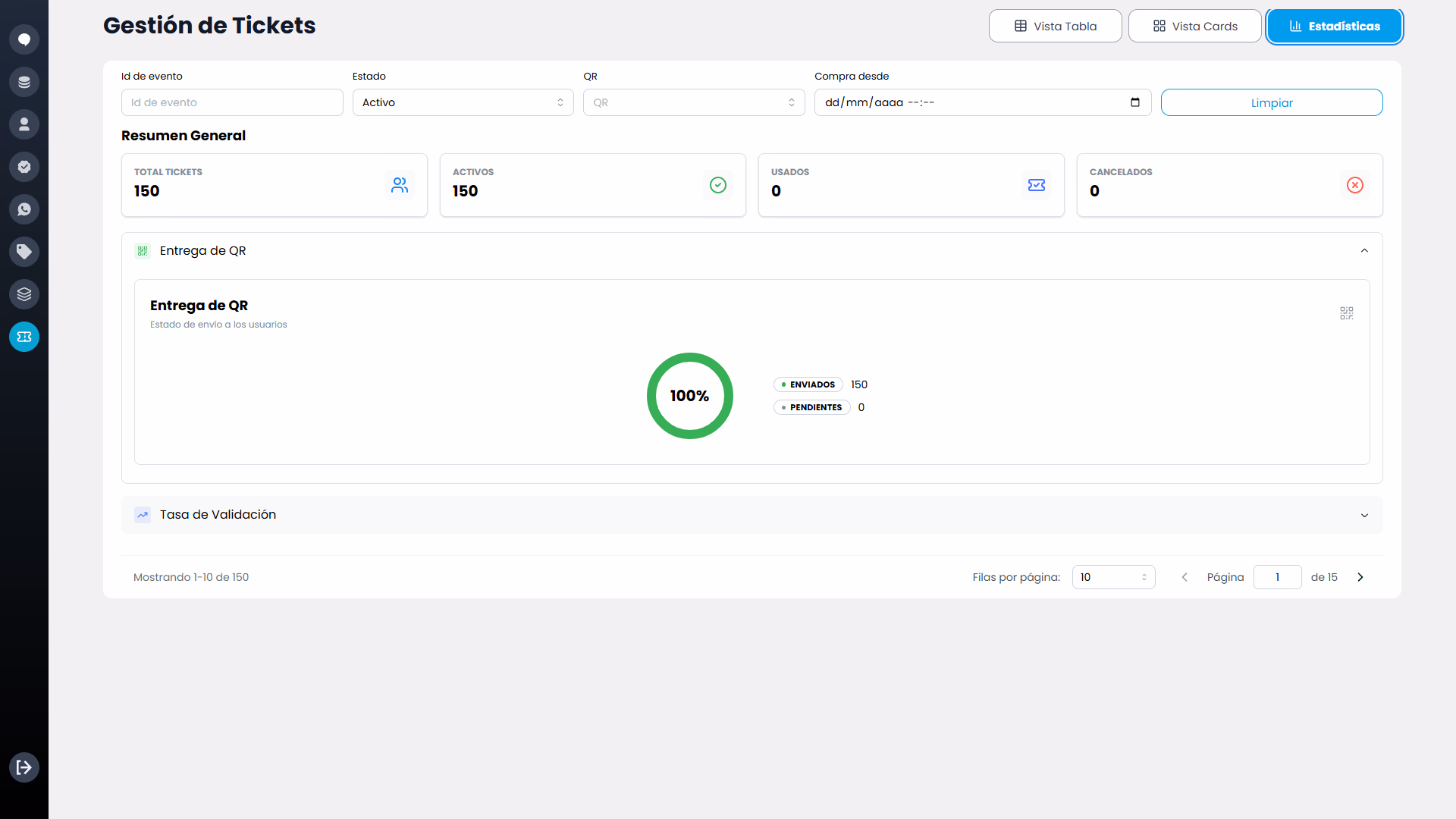Click the Id de evento input field
Image resolution: width=1456 pixels, height=819 pixels.
(232, 102)
